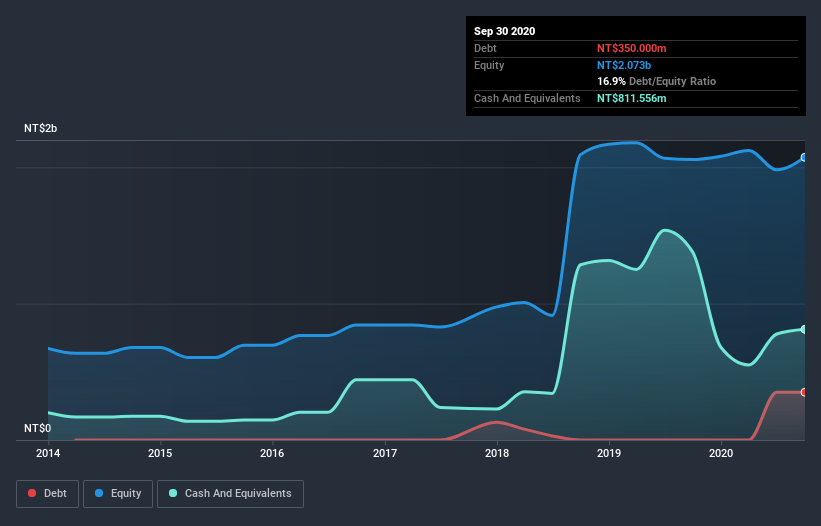Screen dimensions: 821x526
Task: Click Cash And Equivalents label in tooltip
Action: [x=527, y=98]
